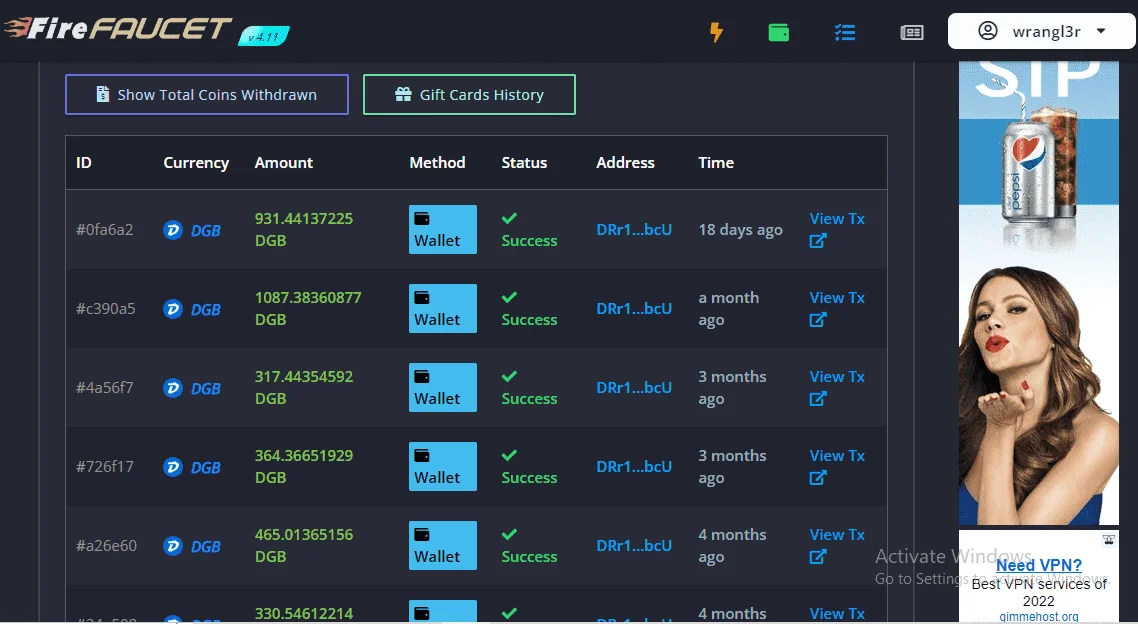Viewport: 1138px width, 624px height.
Task: Click address DRr1...bcU in row #0fa6a2
Action: pyautogui.click(x=634, y=229)
